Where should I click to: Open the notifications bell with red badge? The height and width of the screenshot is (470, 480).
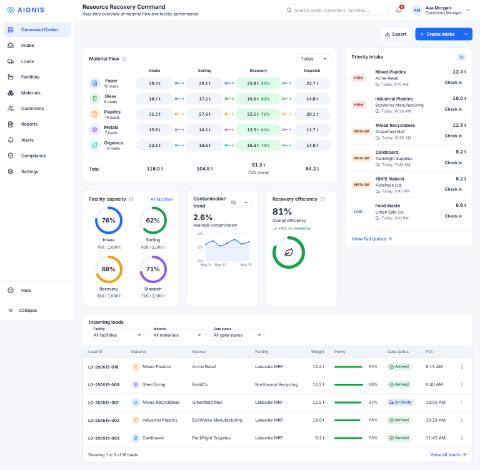[399, 10]
